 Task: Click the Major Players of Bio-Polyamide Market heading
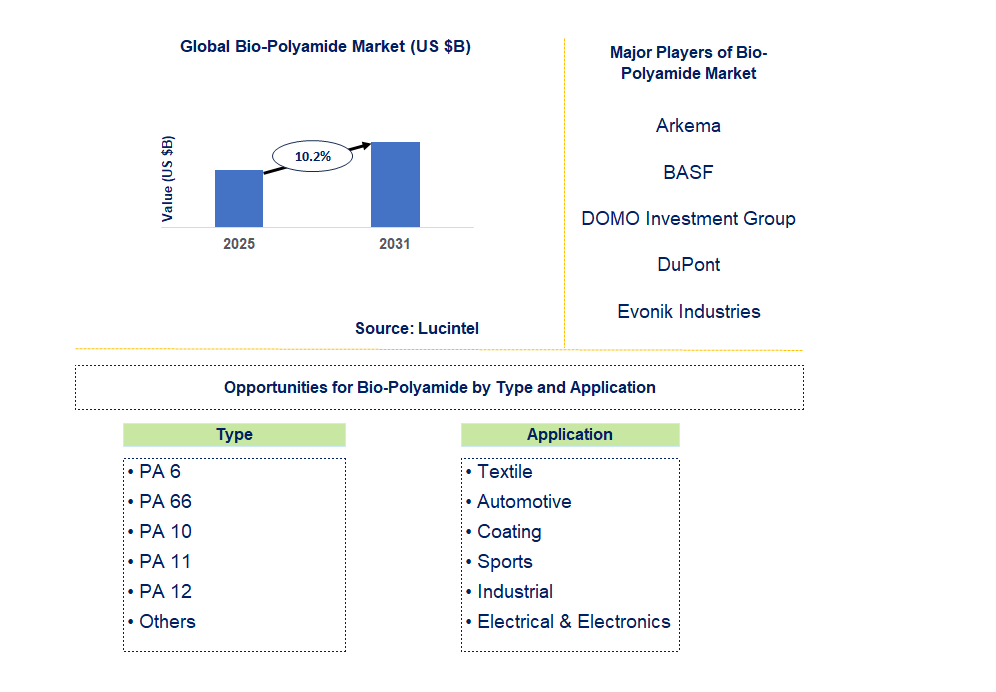point(689,63)
